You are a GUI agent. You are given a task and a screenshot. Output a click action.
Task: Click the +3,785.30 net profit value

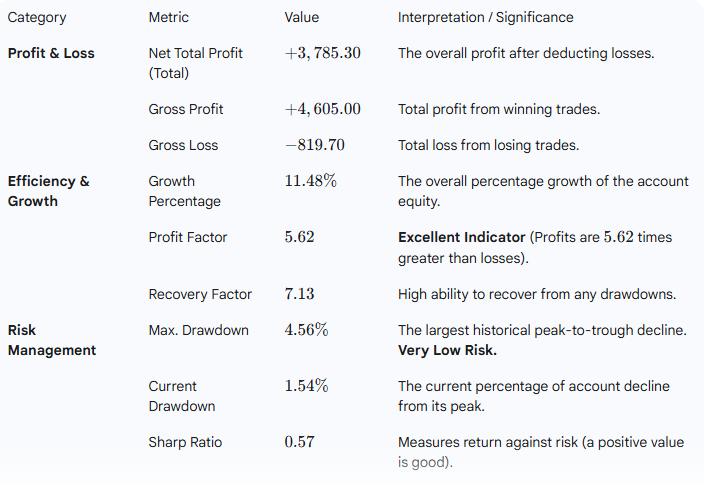click(x=322, y=53)
